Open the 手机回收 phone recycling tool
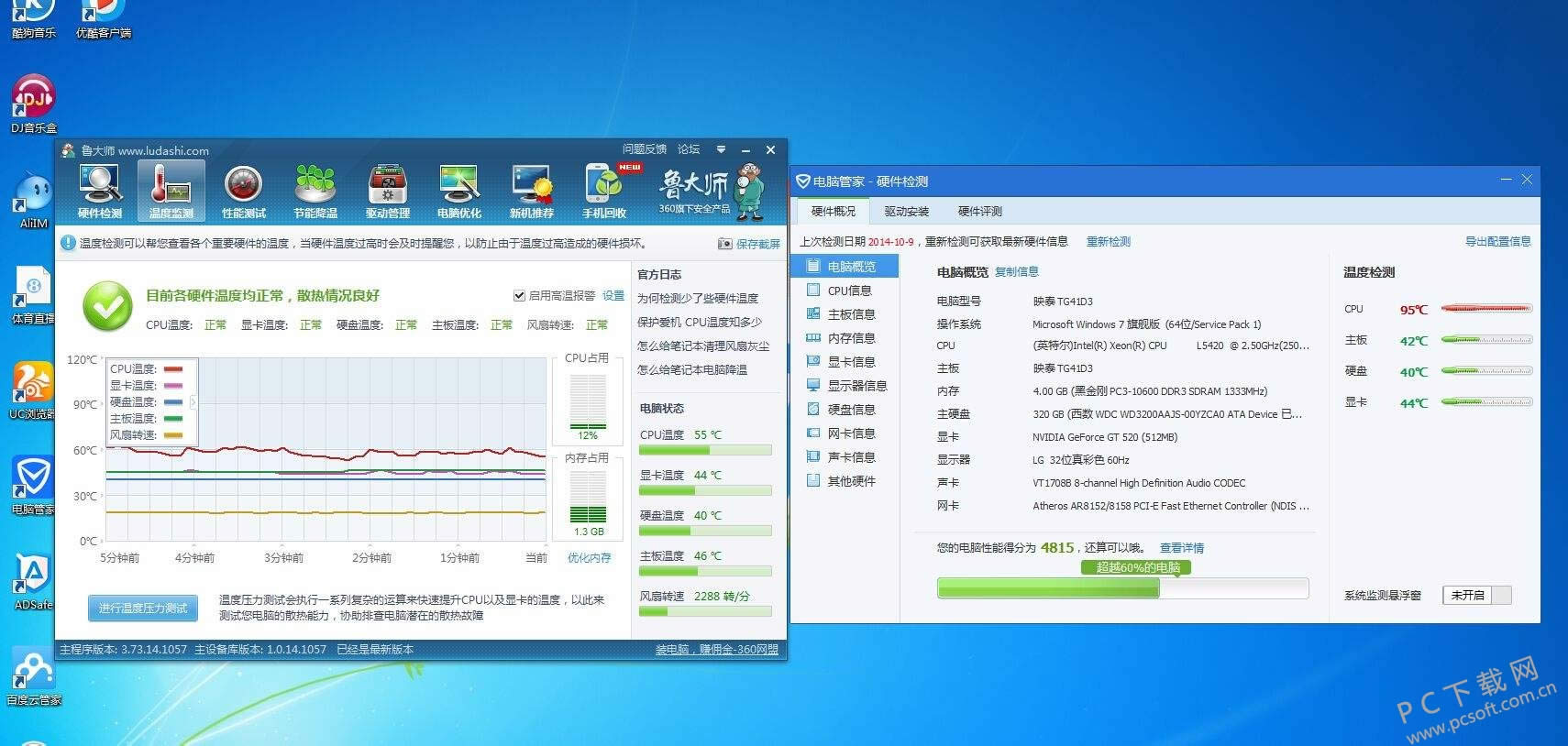The image size is (1568, 746). (x=604, y=192)
